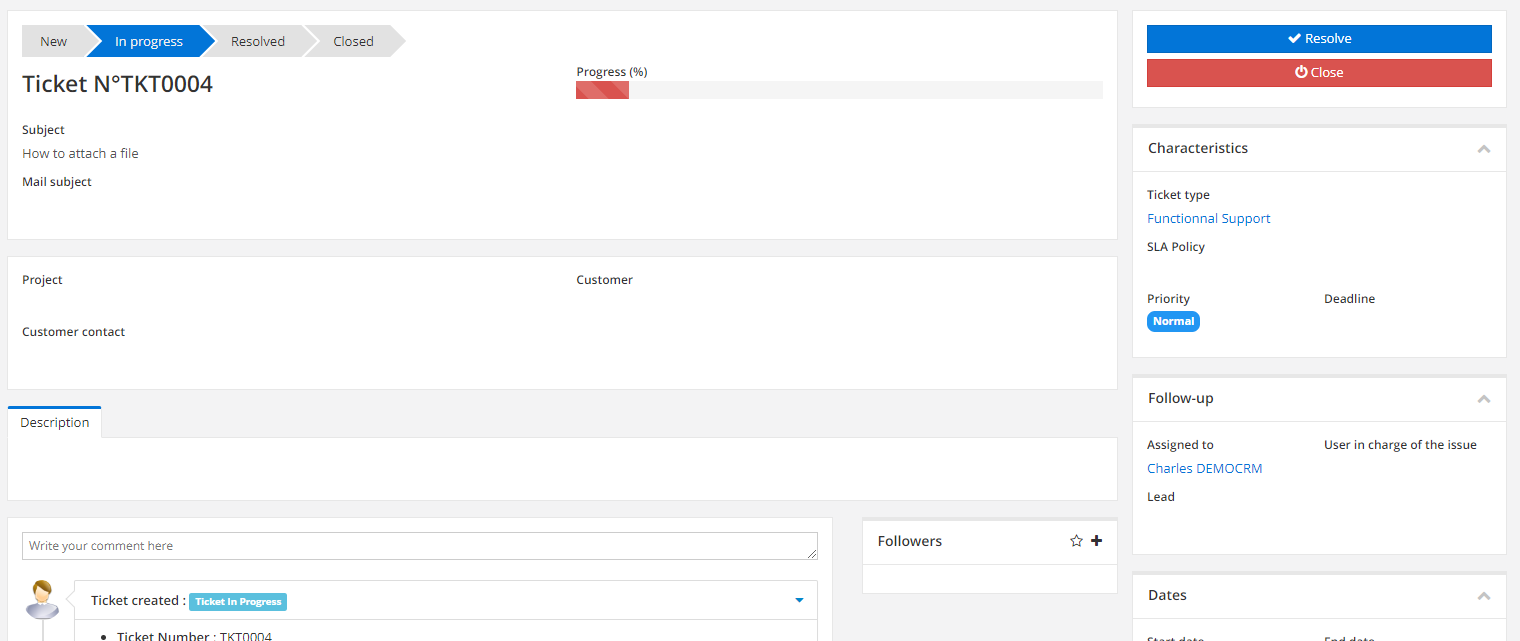
Task: Select the New status step
Action: click(x=54, y=41)
